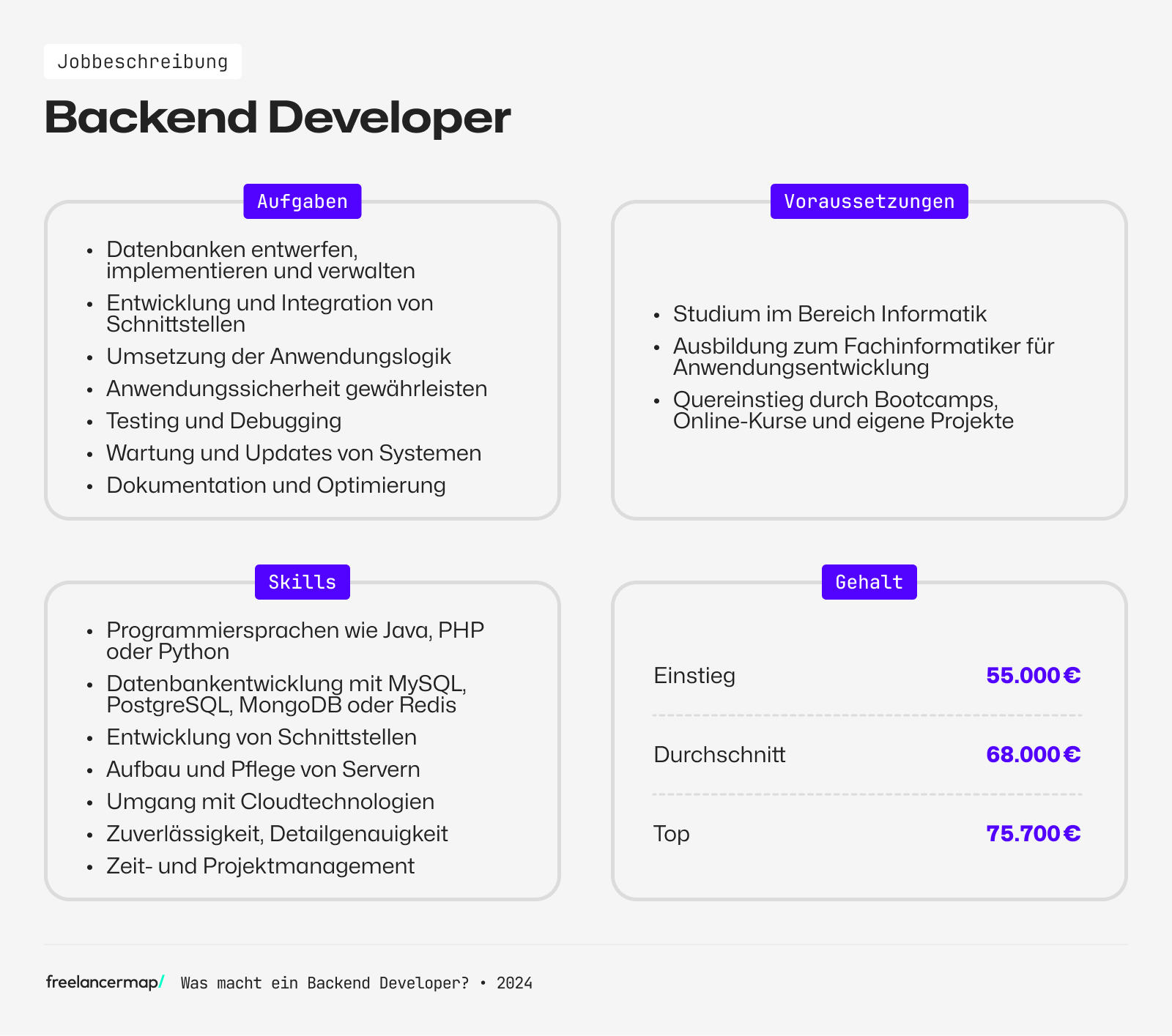This screenshot has width=1172, height=1036.
Task: Click the Zeit- und Projektmanagement item
Action: (x=260, y=866)
